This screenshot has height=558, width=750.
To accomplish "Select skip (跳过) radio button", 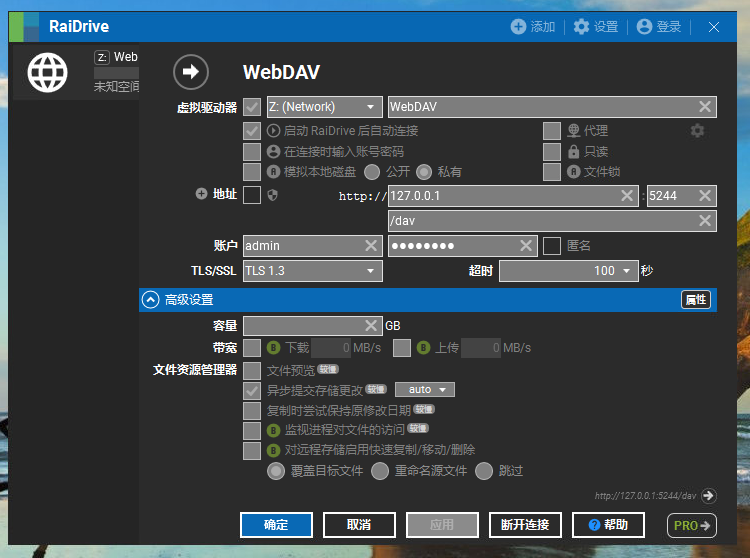I will [x=484, y=471].
